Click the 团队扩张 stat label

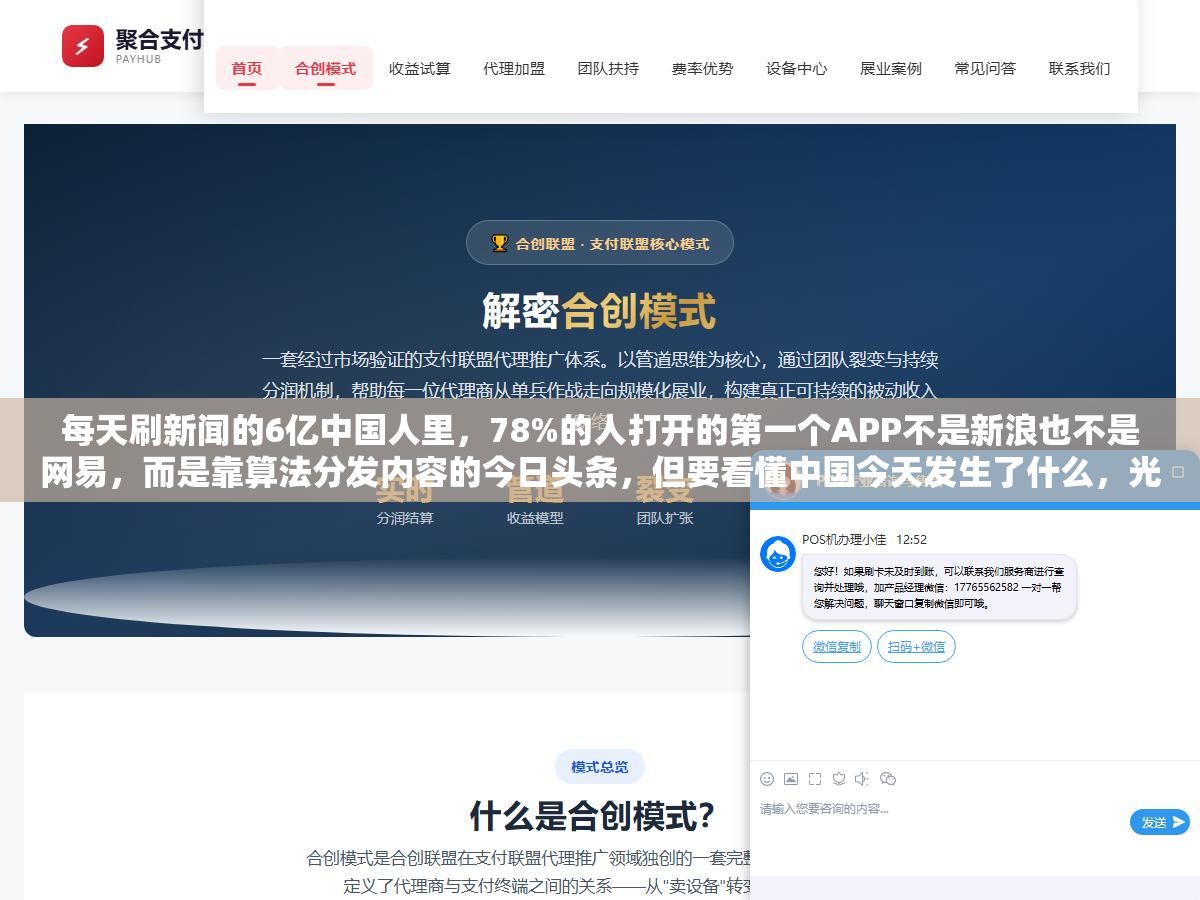point(665,518)
